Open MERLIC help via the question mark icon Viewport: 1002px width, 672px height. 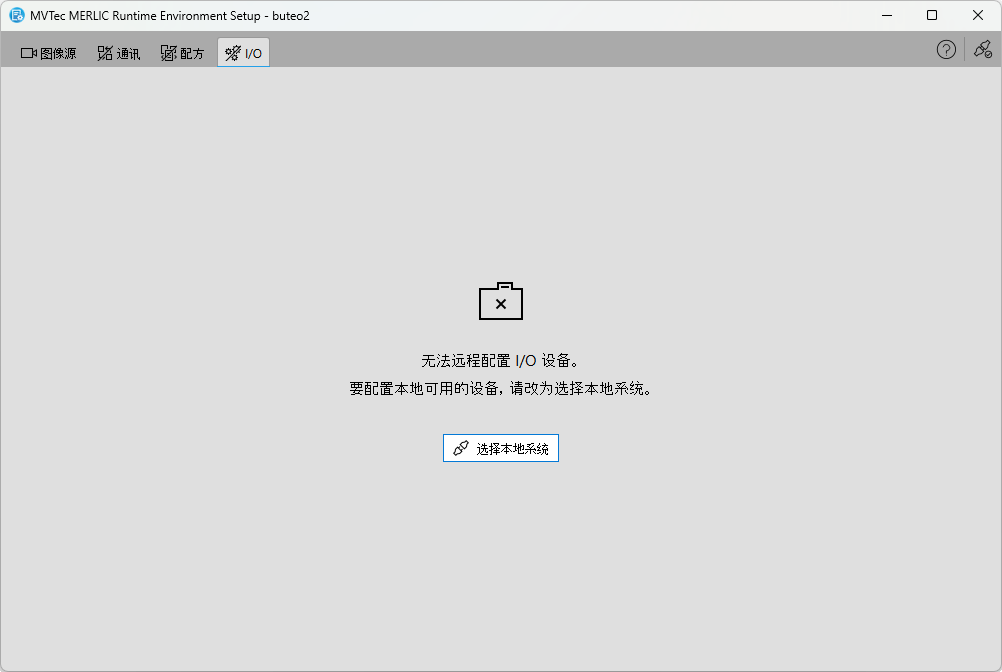(945, 49)
